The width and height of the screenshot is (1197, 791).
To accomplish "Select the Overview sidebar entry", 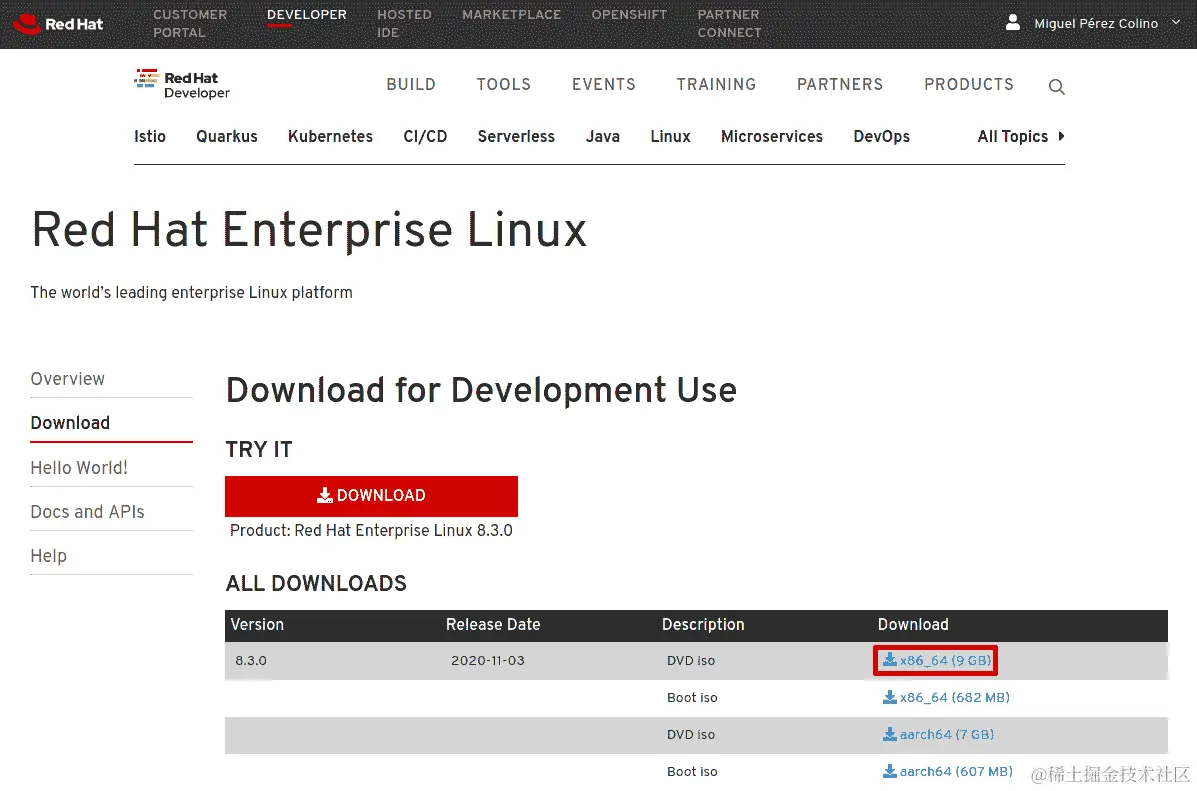I will [68, 379].
